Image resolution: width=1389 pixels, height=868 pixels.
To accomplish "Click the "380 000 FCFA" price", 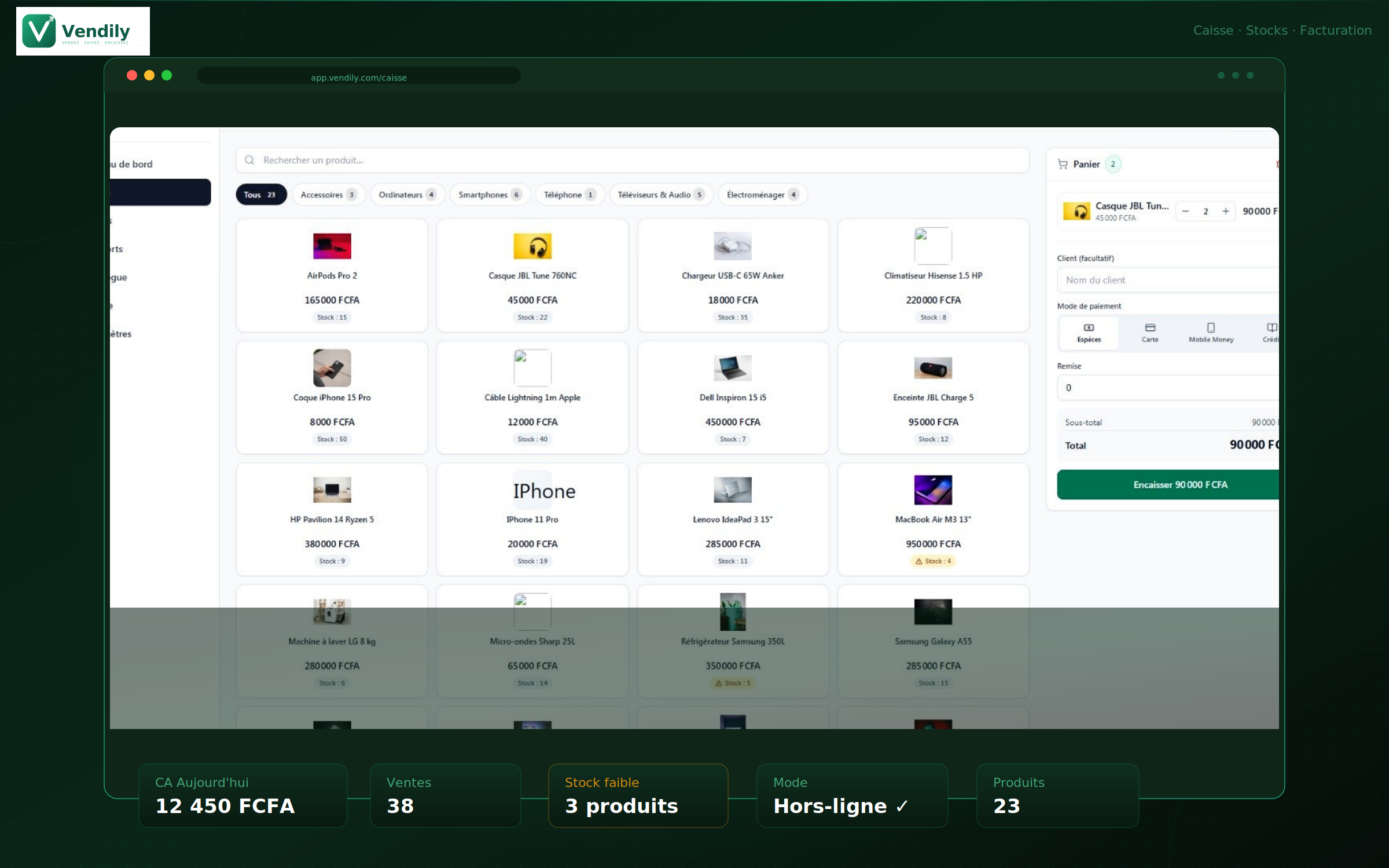I will (332, 544).
